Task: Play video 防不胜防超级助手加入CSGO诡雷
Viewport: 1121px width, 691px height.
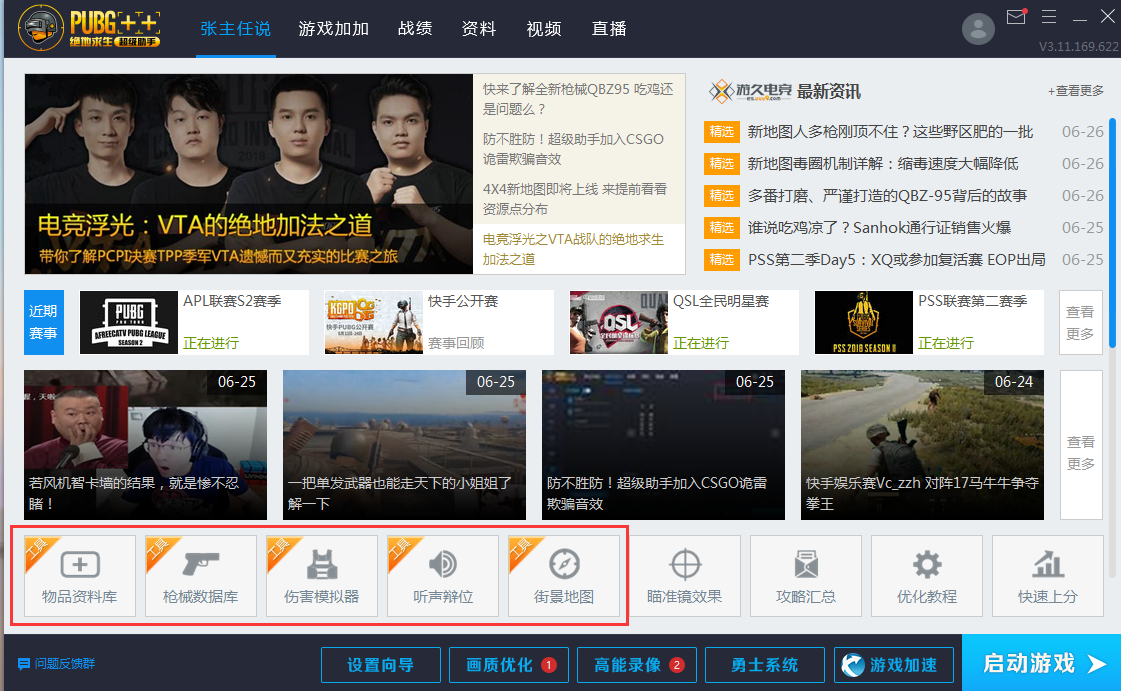Action: 663,444
